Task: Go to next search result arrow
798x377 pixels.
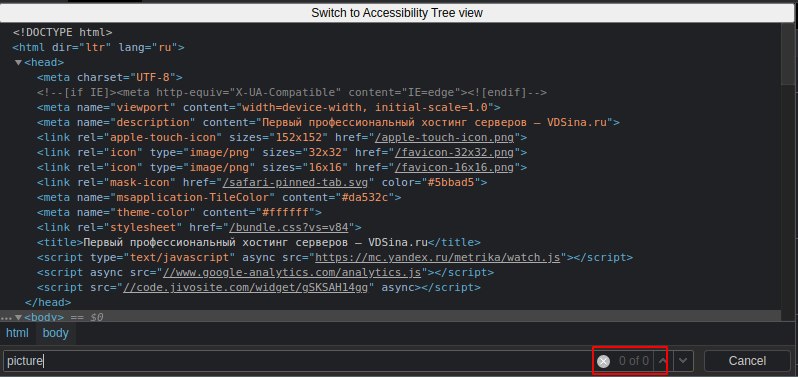Action: pos(683,361)
